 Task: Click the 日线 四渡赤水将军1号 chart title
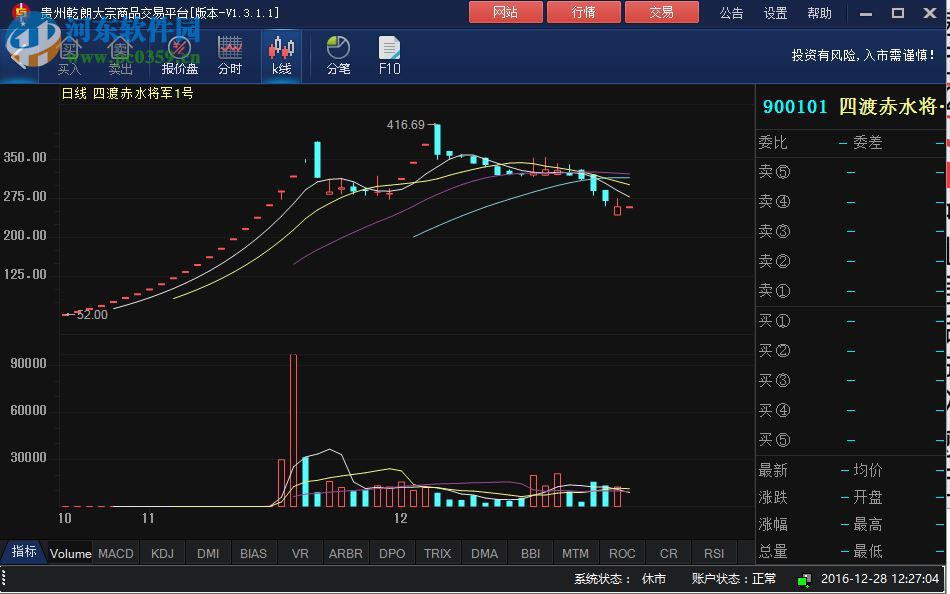(127, 93)
